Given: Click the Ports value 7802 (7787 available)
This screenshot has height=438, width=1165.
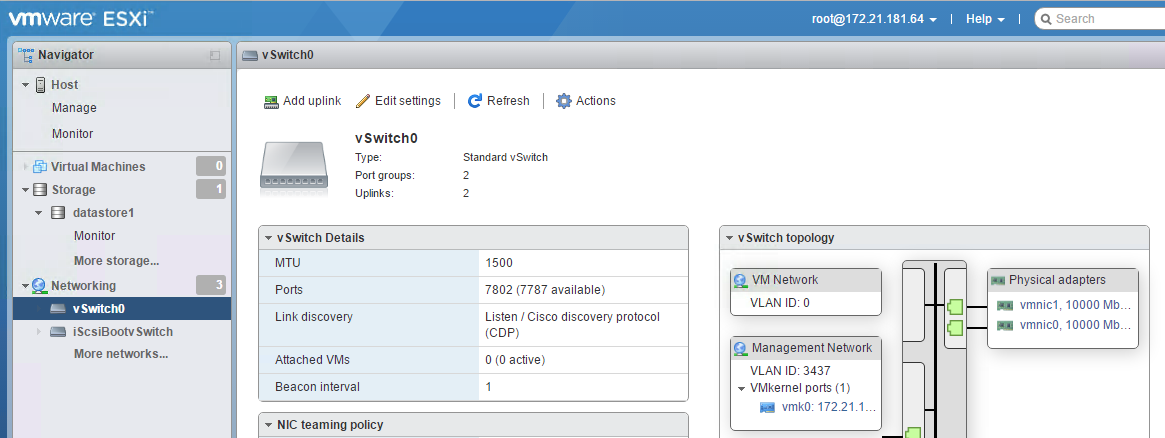Looking at the screenshot, I should tap(545, 290).
